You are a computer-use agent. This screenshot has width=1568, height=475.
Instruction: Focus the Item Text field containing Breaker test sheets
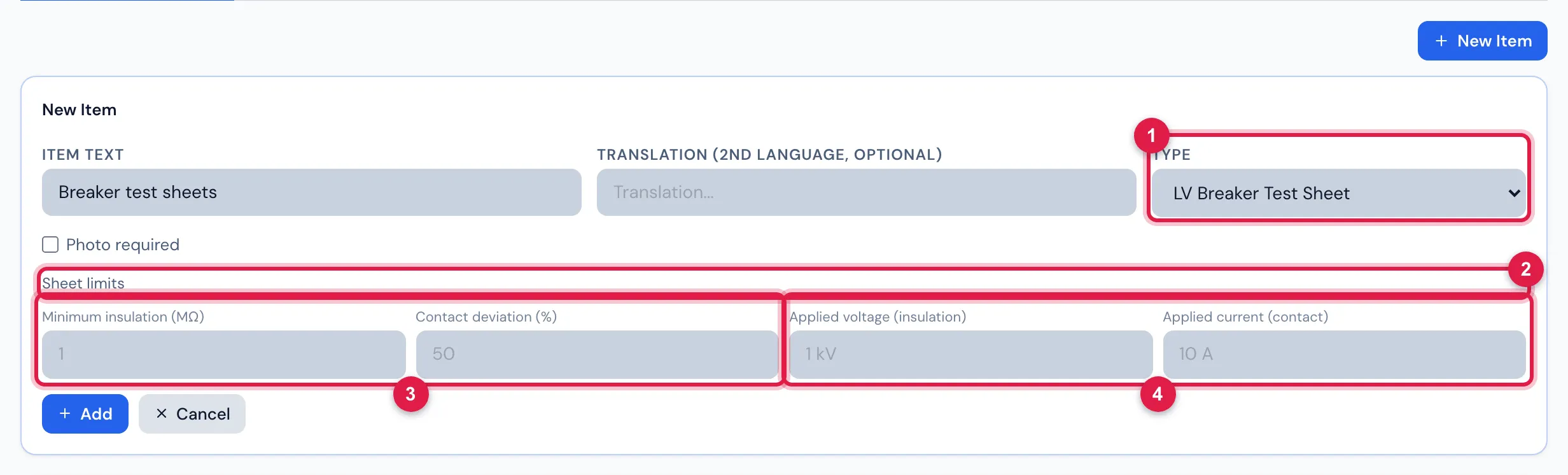[312, 192]
